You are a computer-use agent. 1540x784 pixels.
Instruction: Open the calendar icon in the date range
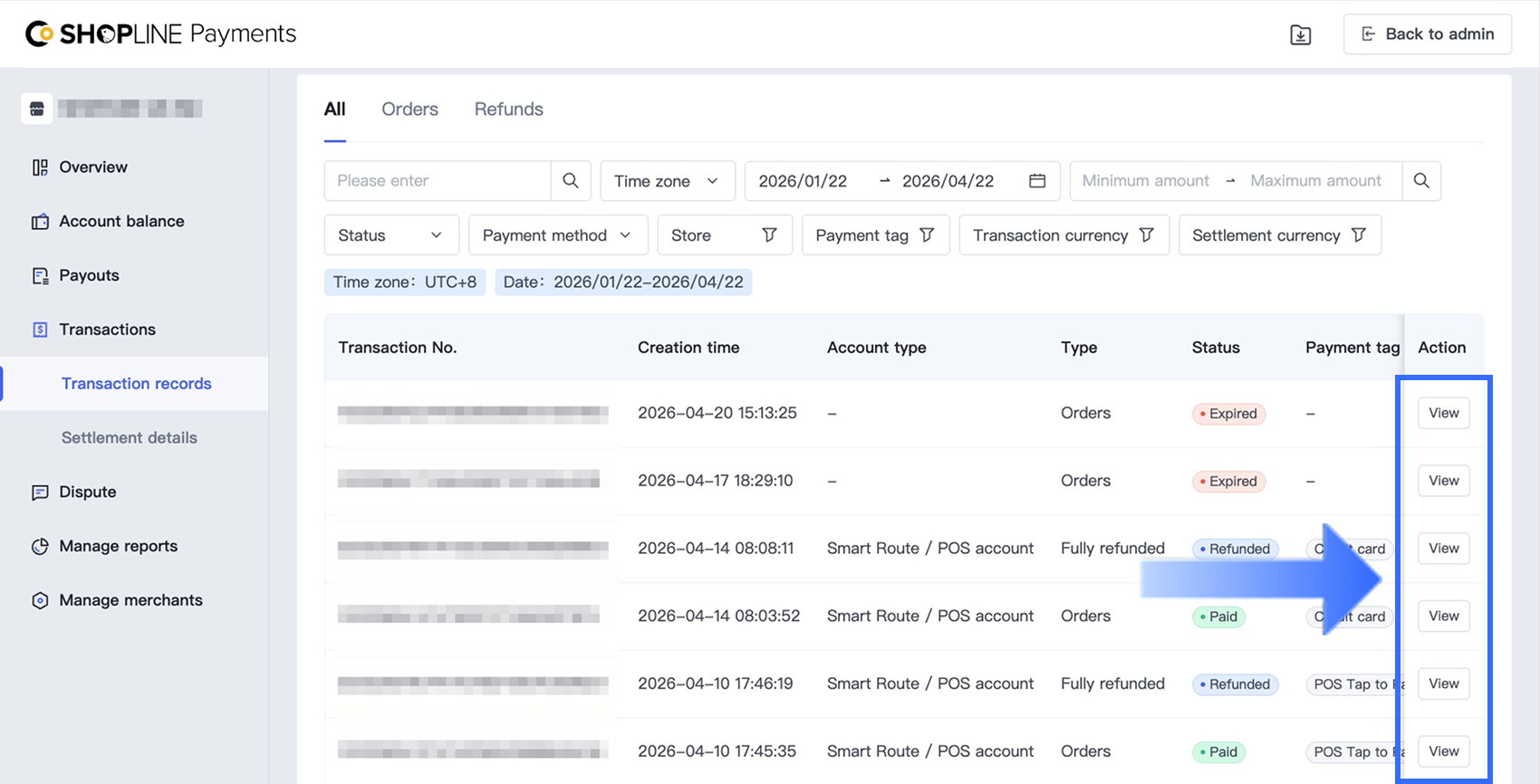click(x=1037, y=181)
